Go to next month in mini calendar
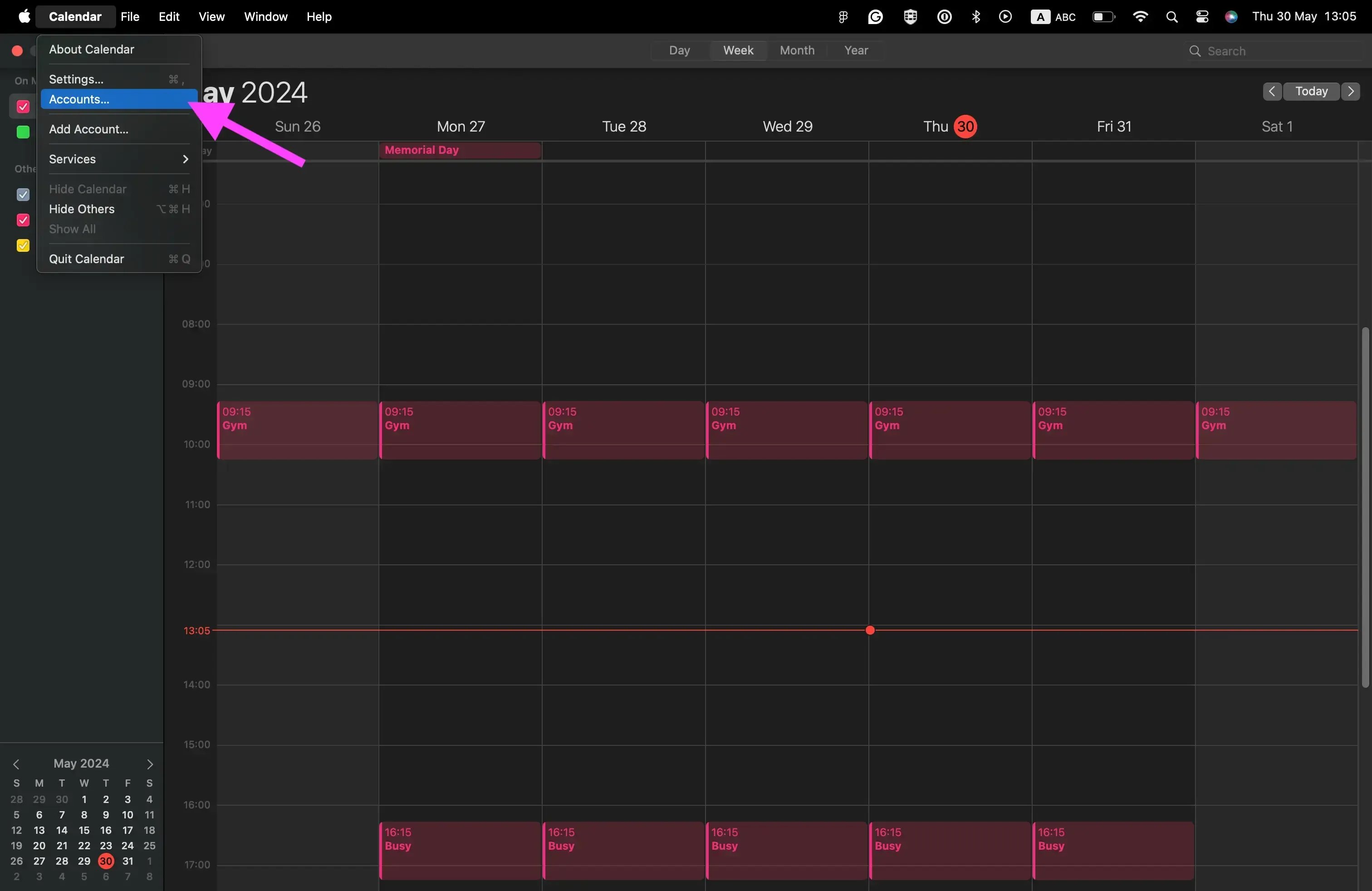 click(x=150, y=765)
